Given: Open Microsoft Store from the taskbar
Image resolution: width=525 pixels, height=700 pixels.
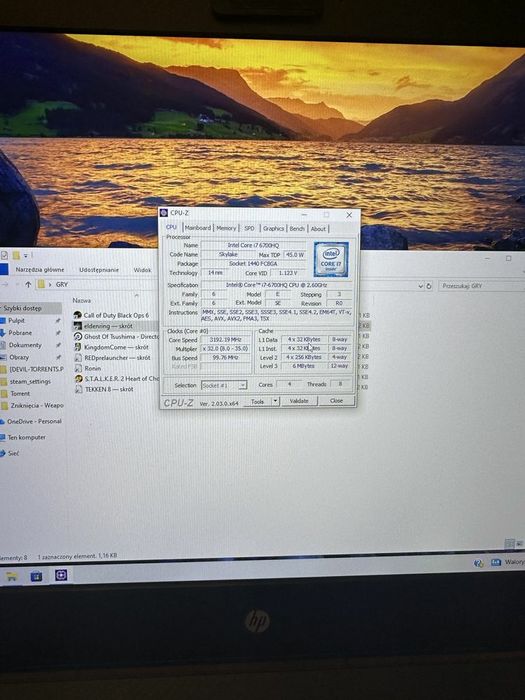Looking at the screenshot, I should coord(36,576).
